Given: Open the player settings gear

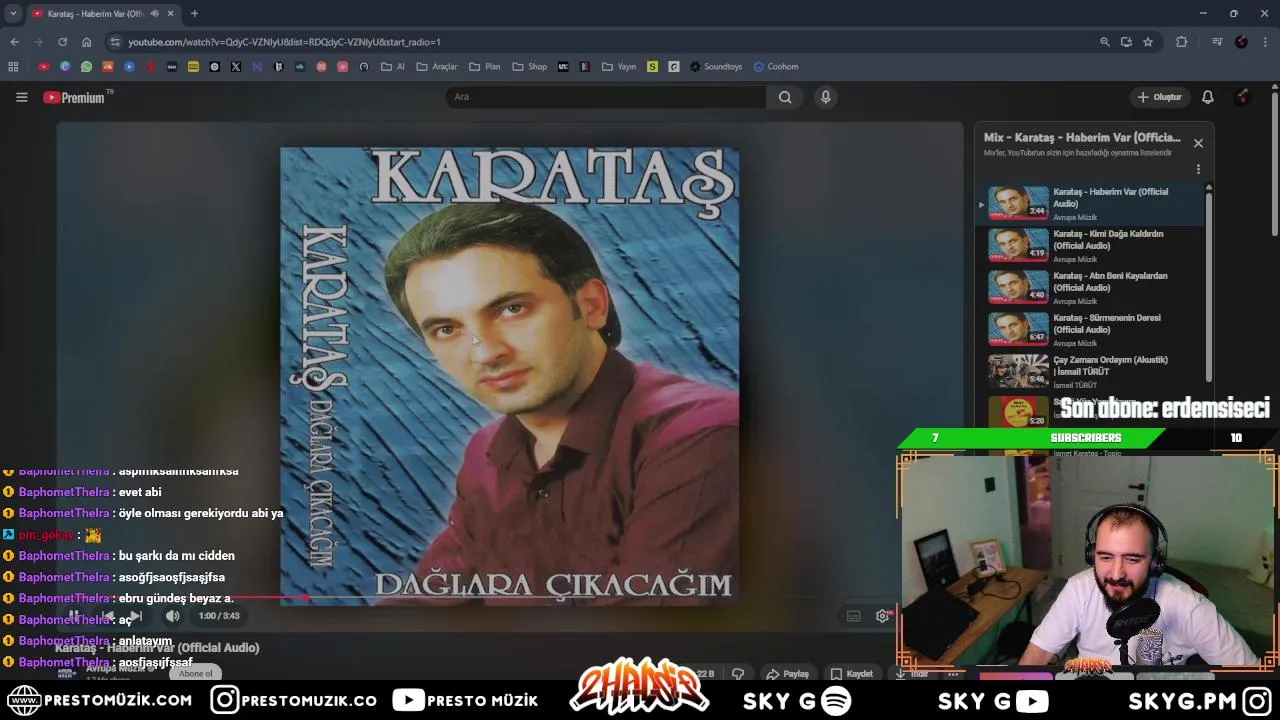Looking at the screenshot, I should pyautogui.click(x=882, y=616).
